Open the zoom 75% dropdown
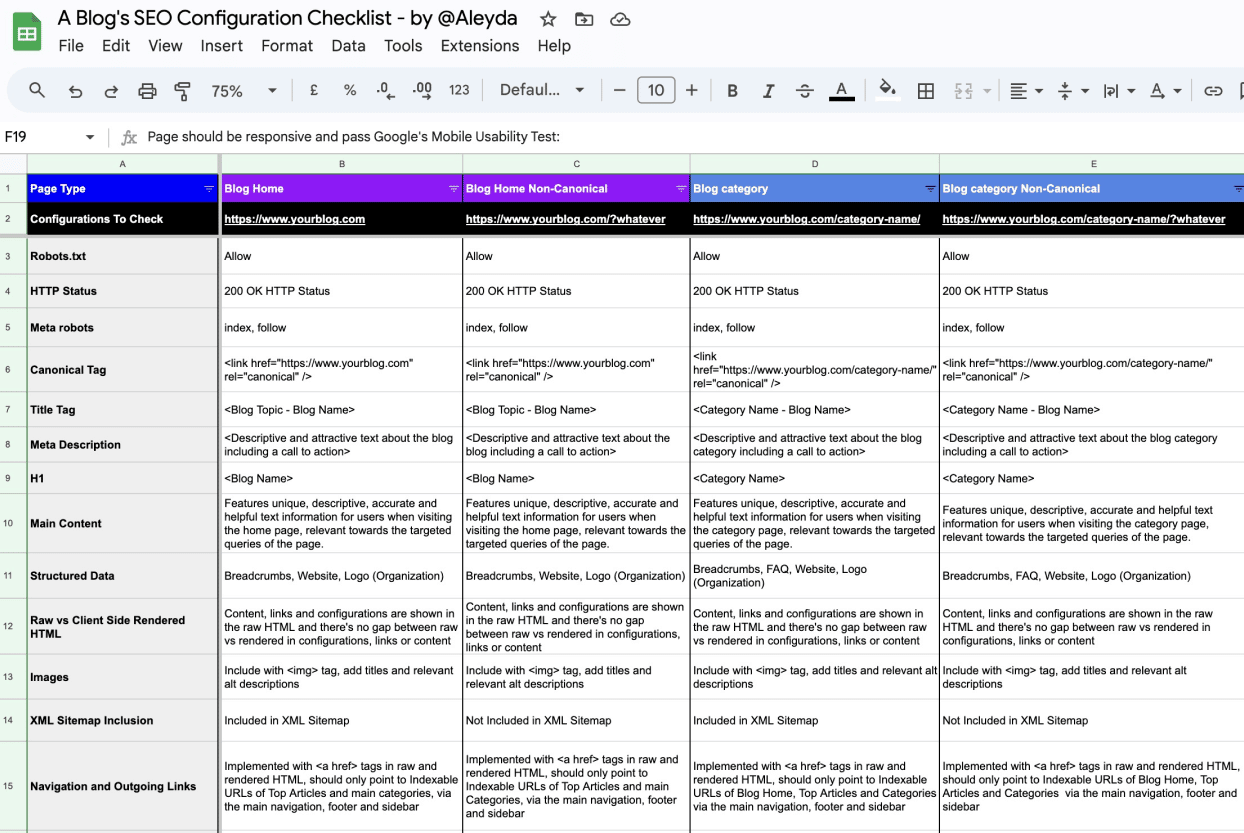The image size is (1244, 833). [x=244, y=91]
